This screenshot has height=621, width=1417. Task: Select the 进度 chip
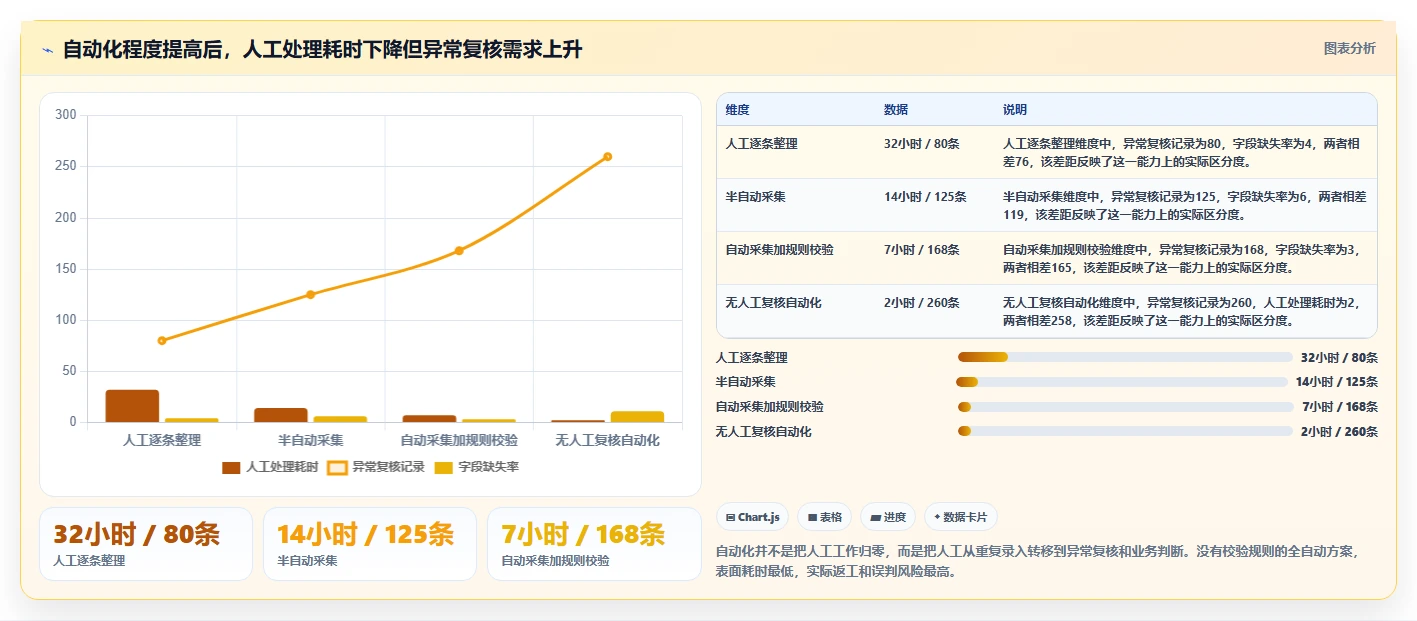(x=888, y=517)
